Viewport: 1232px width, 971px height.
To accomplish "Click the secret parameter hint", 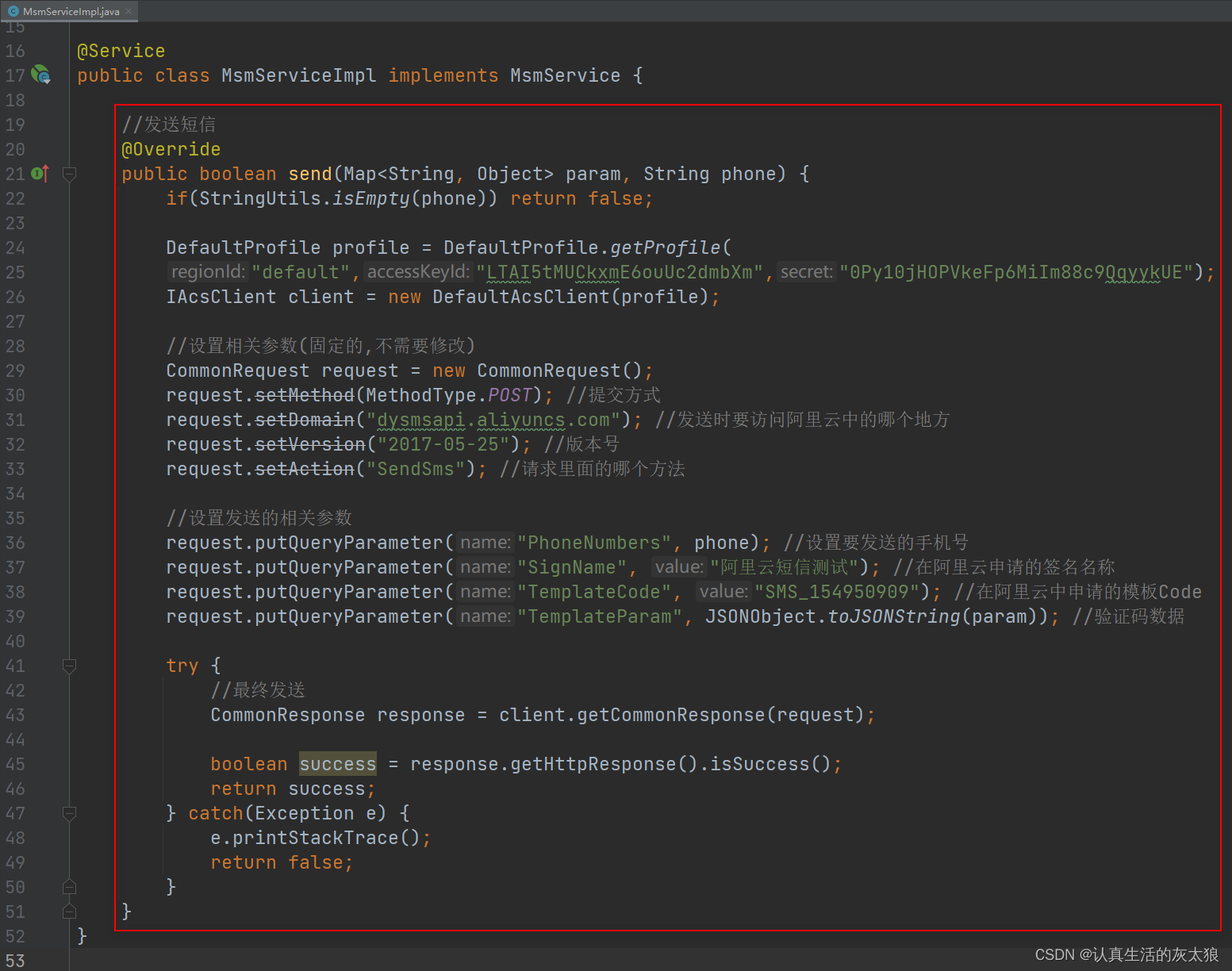I will point(807,272).
